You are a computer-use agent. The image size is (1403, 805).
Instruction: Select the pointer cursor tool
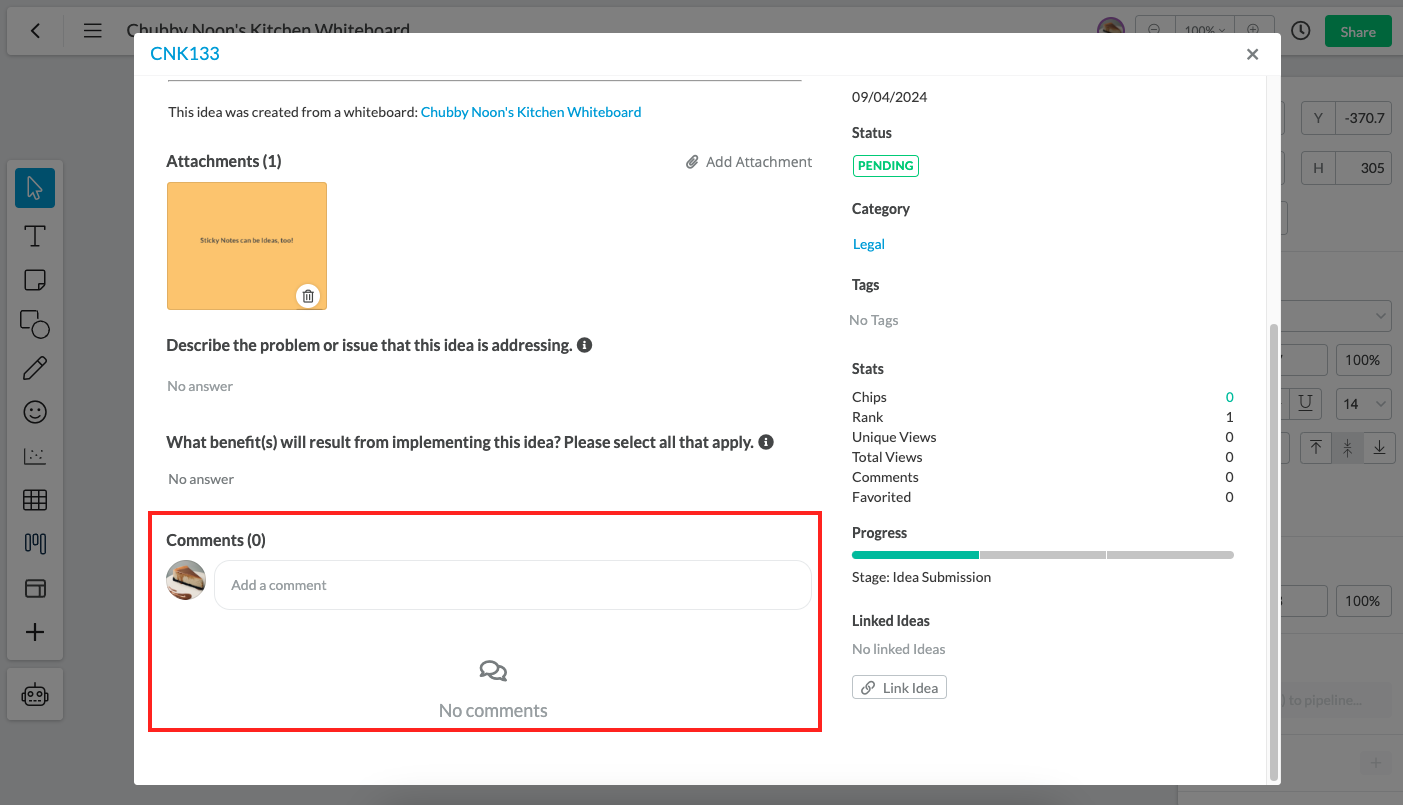(35, 188)
